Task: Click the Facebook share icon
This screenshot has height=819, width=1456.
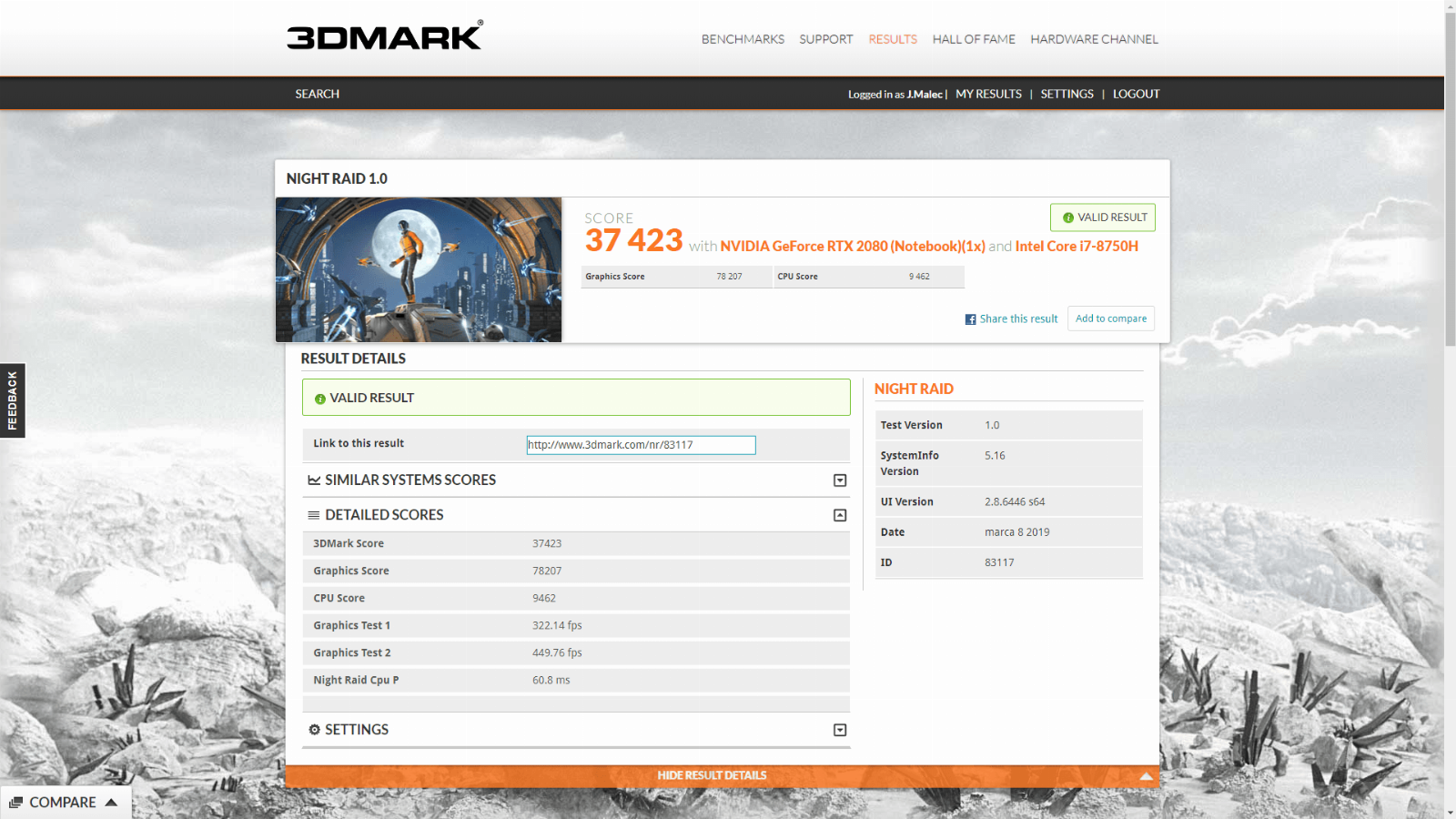Action: point(971,319)
